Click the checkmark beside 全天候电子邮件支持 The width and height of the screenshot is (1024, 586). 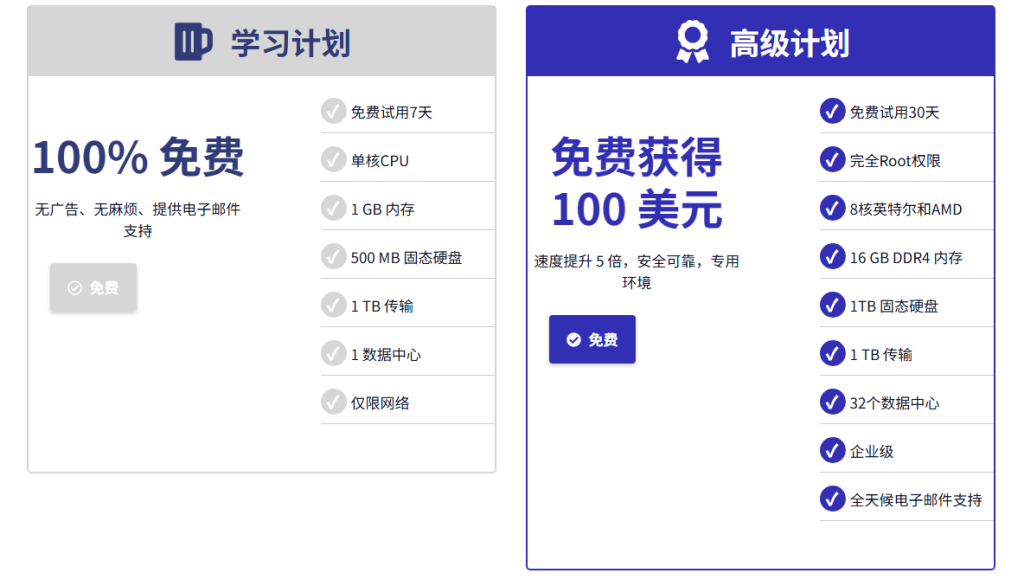[x=832, y=499]
